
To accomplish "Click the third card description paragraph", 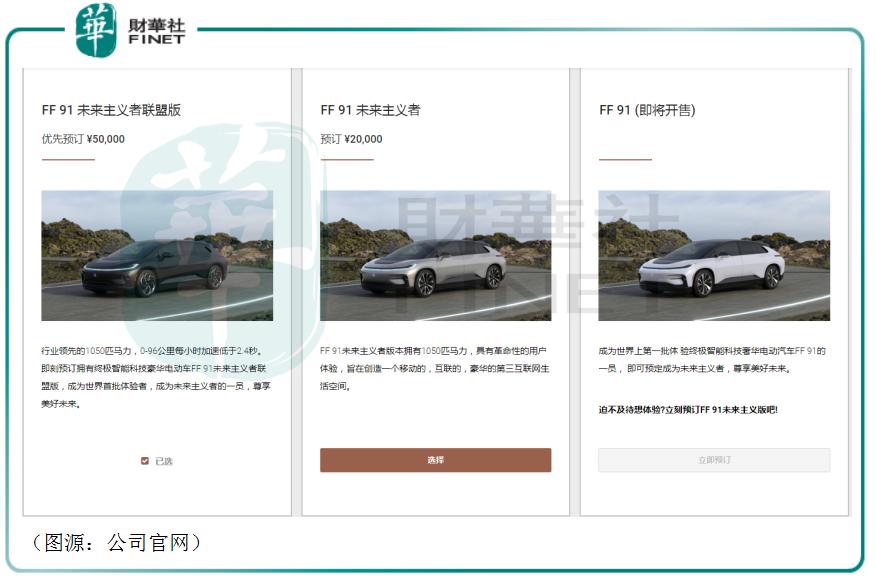I will coord(712,360).
